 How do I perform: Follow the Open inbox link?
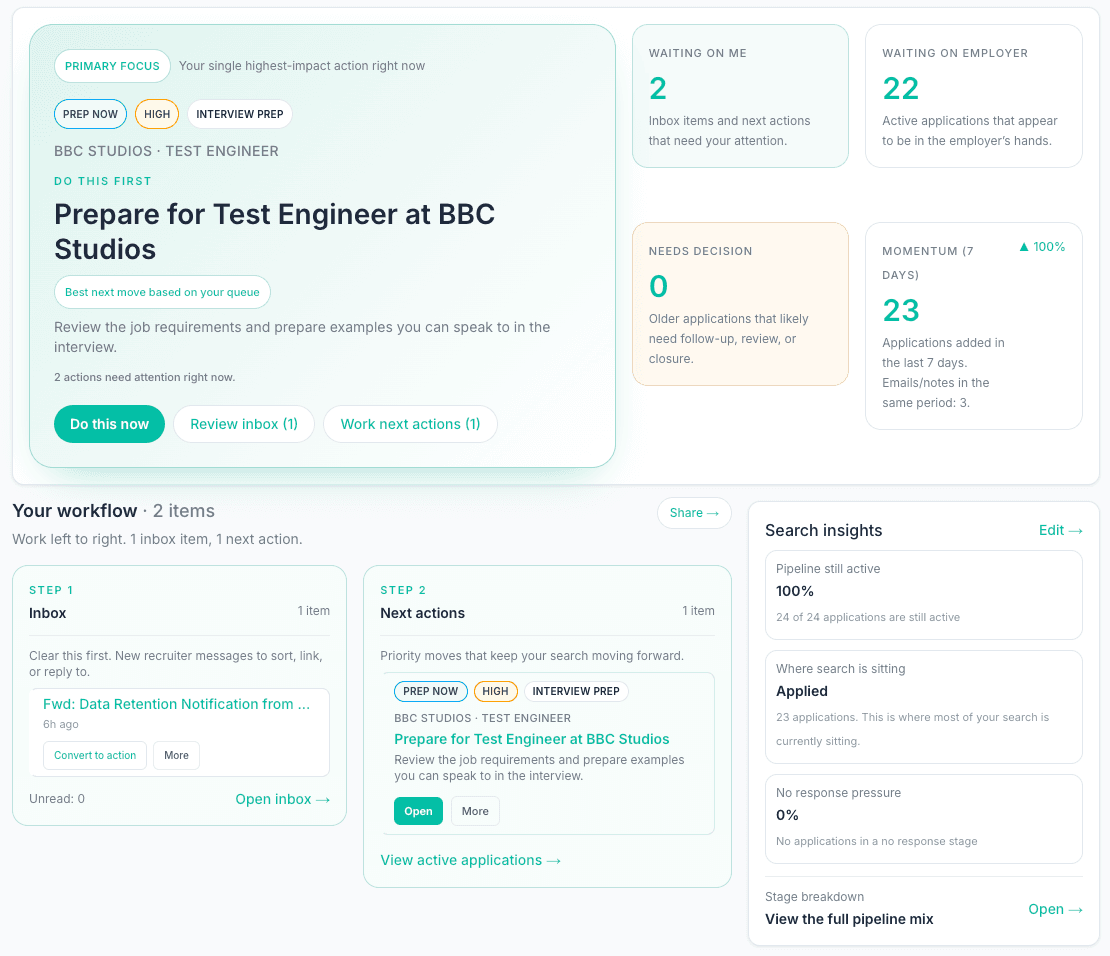coord(282,799)
